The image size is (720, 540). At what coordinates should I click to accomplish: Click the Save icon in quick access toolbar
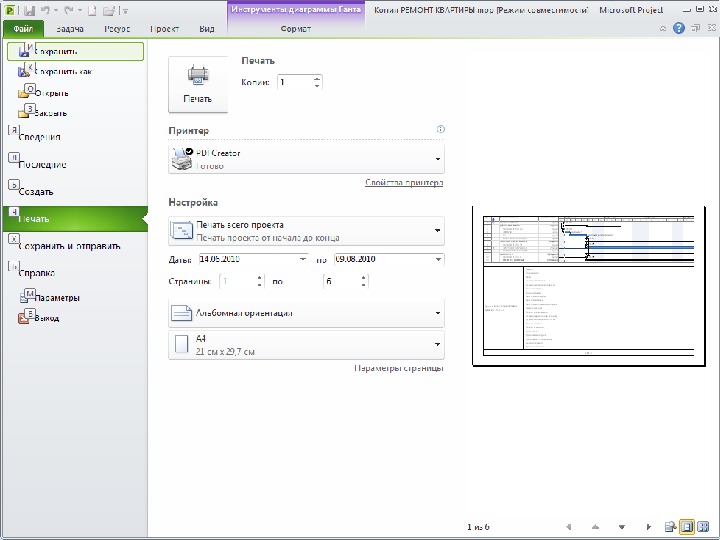click(29, 10)
